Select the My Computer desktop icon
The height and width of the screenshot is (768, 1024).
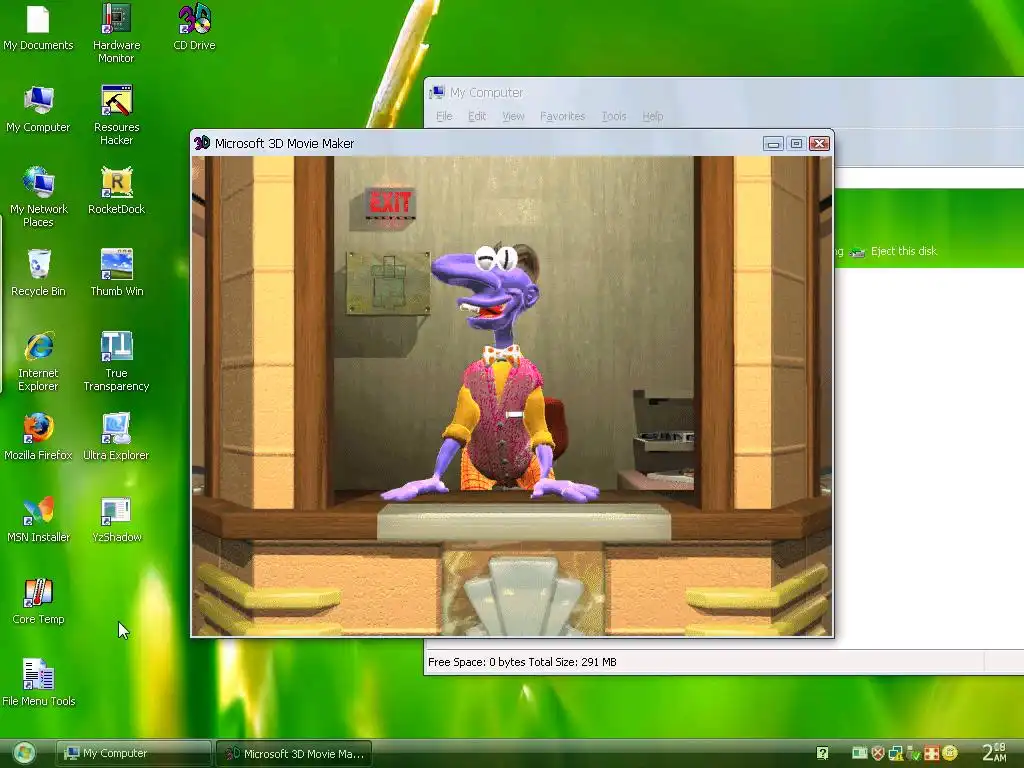[x=38, y=109]
